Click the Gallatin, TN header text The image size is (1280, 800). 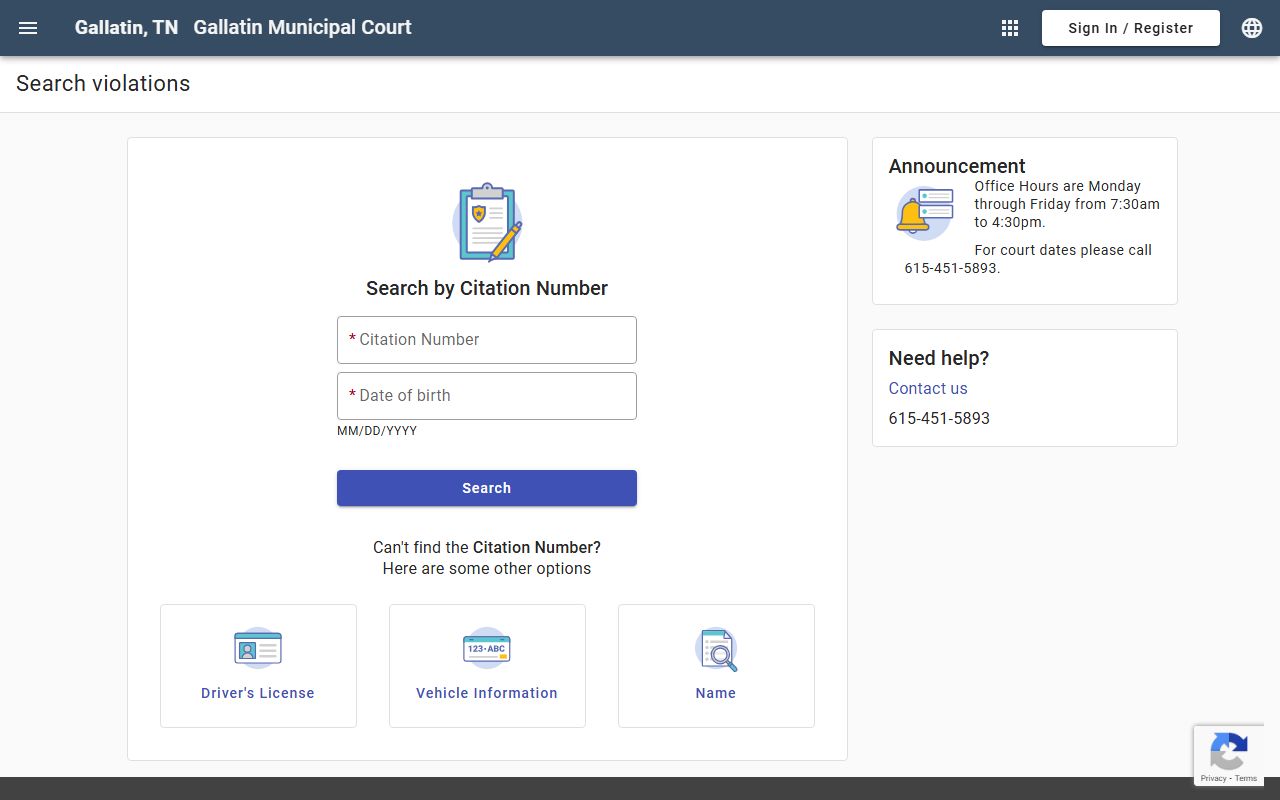(126, 28)
